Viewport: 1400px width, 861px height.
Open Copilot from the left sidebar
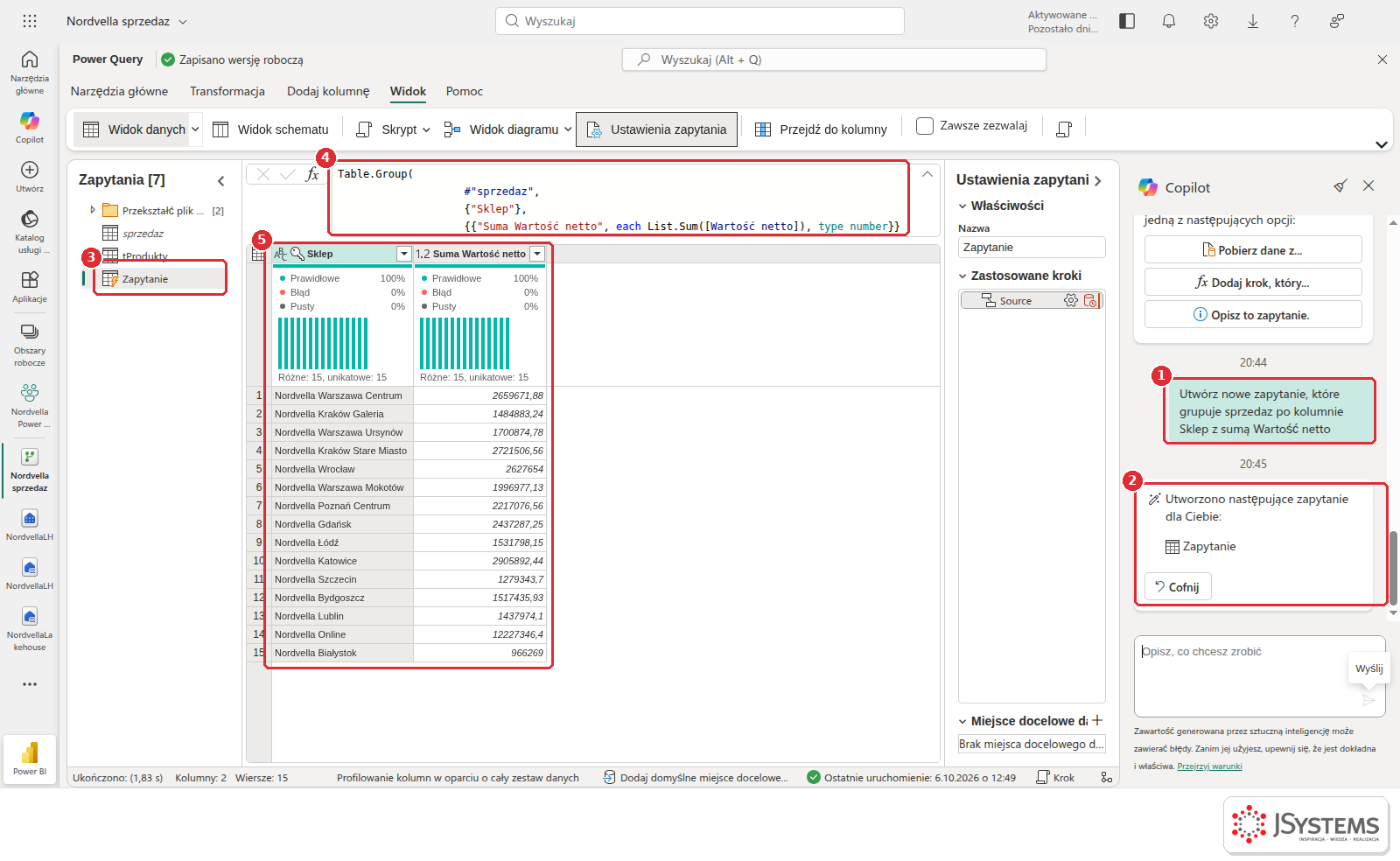pyautogui.click(x=30, y=127)
